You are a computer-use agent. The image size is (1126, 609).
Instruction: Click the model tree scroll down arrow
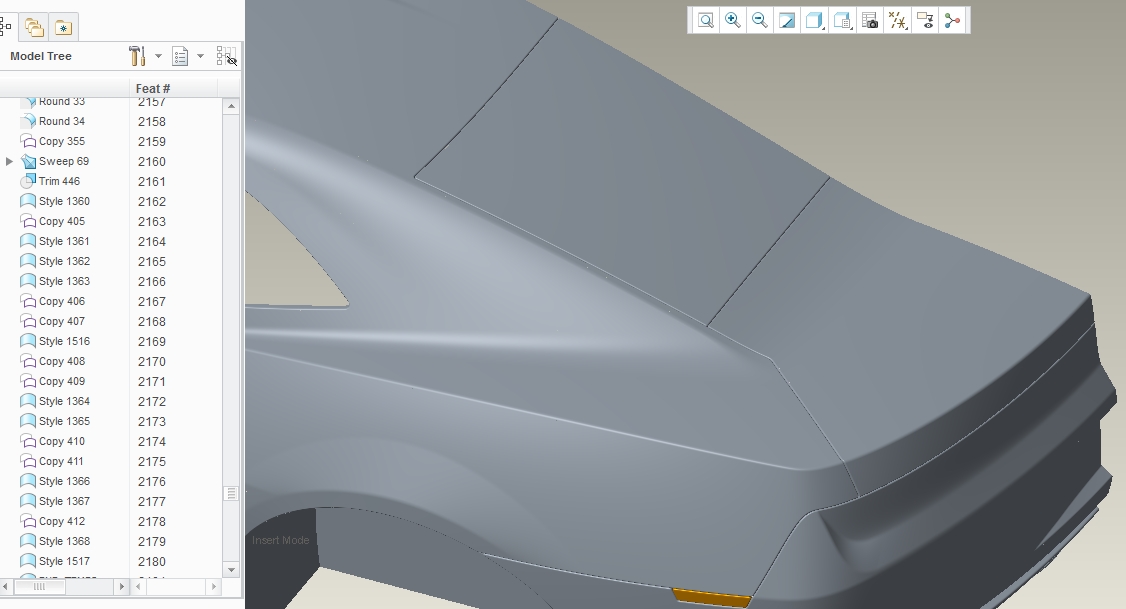(x=231, y=570)
